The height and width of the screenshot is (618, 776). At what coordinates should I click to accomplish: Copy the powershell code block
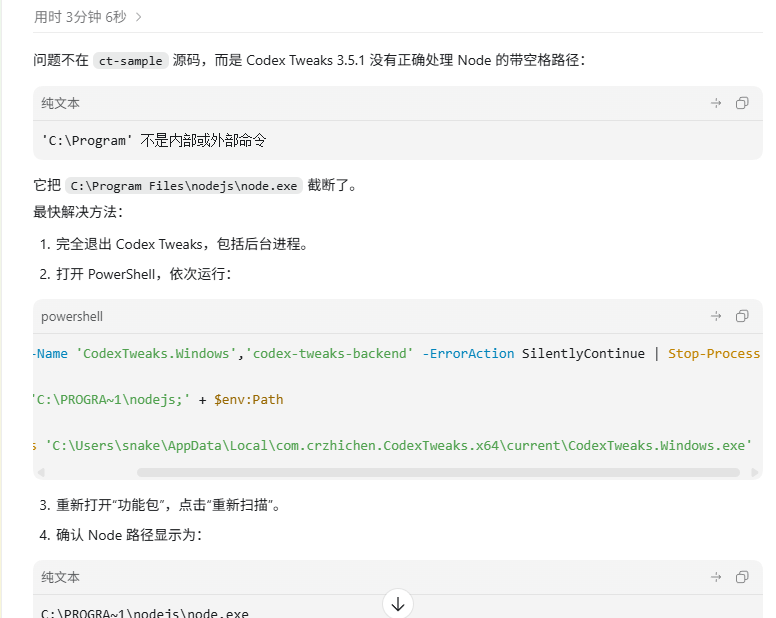[x=742, y=316]
